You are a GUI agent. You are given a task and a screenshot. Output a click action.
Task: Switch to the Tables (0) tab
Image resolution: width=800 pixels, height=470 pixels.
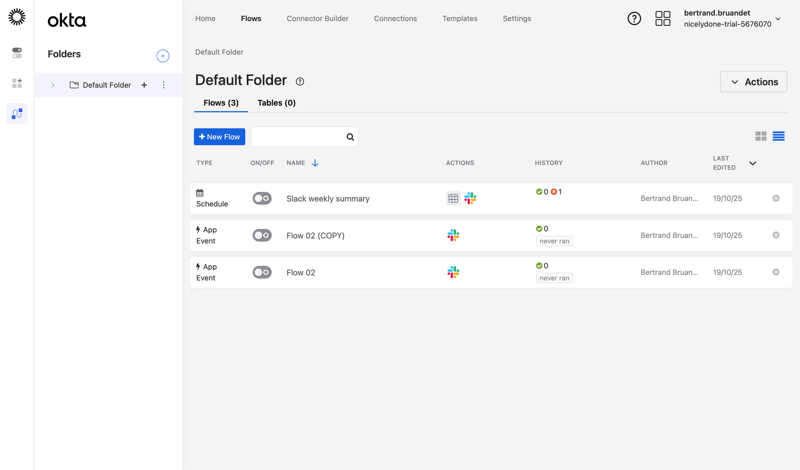click(277, 103)
